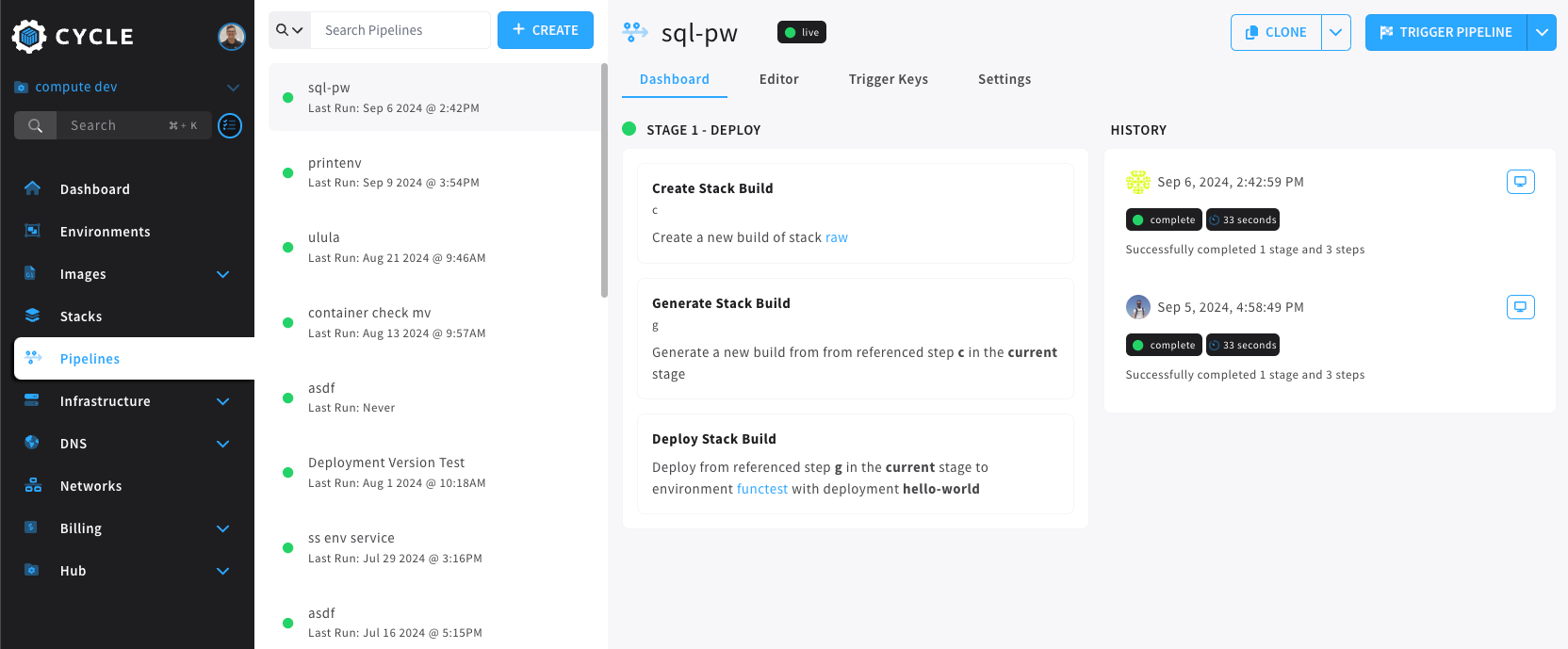The height and width of the screenshot is (649, 1568).
Task: Click the Billing icon in sidebar
Action: click(x=31, y=527)
